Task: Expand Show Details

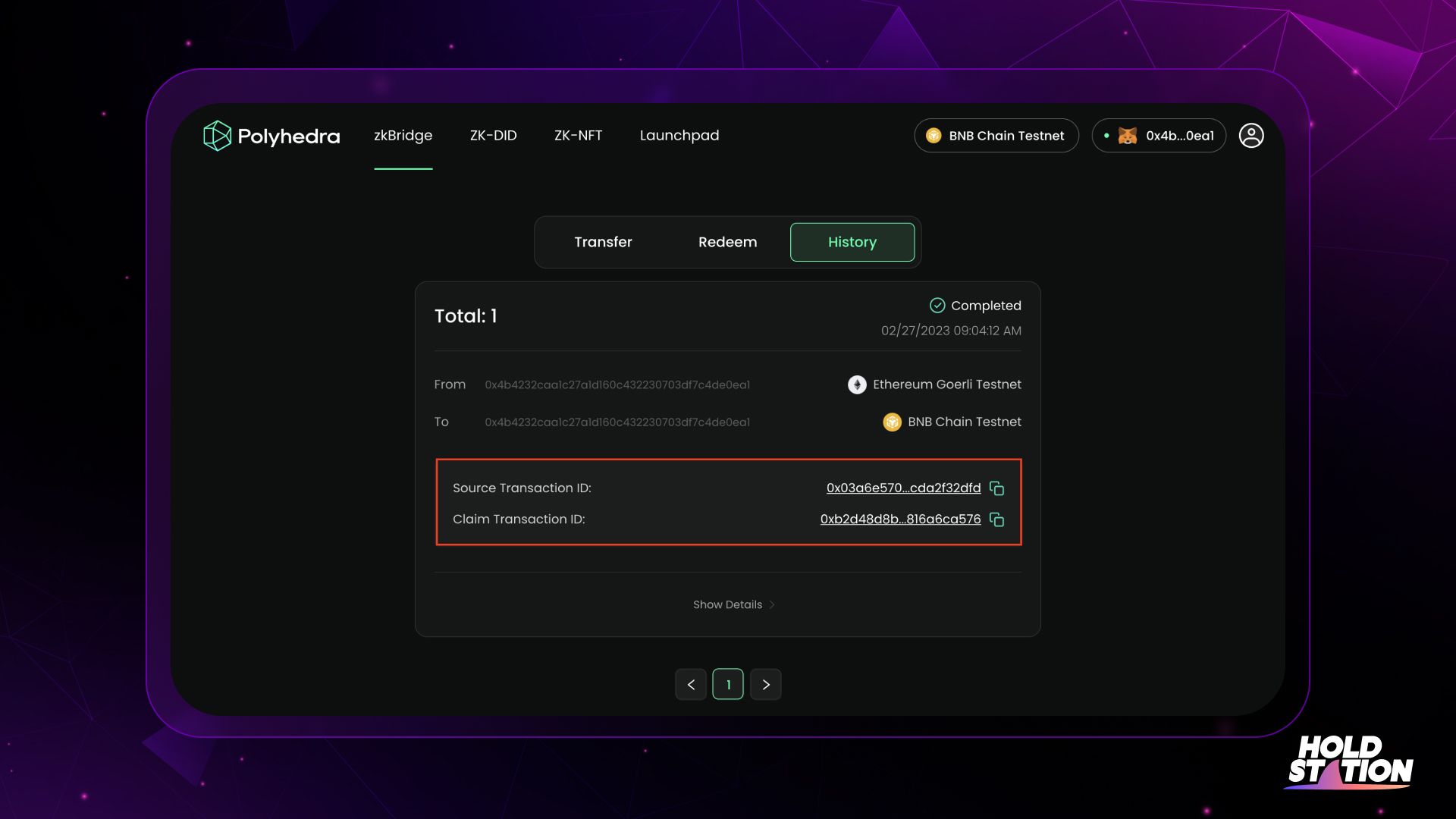Action: [x=734, y=604]
